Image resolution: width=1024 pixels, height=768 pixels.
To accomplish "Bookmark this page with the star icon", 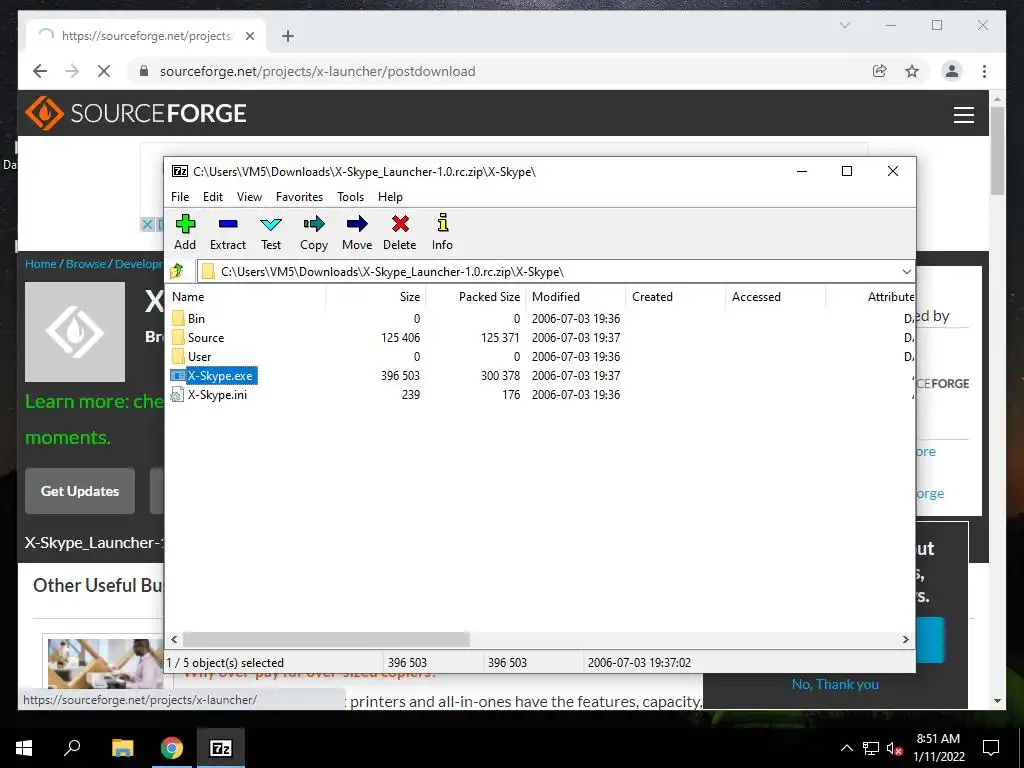I will (912, 71).
